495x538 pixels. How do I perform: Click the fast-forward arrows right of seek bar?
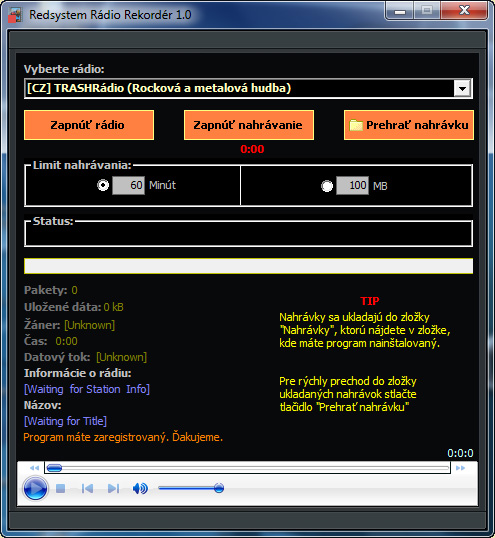click(460, 468)
